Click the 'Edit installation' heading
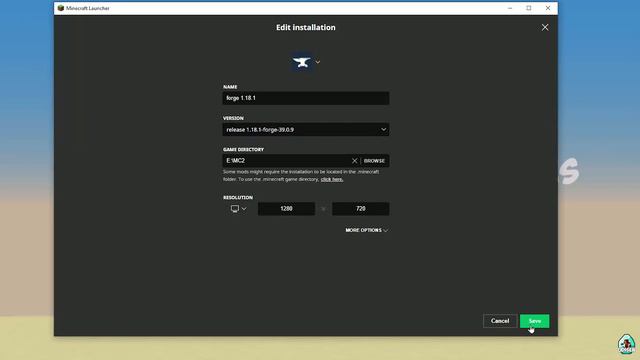Image resolution: width=640 pixels, height=360 pixels. pos(306,27)
